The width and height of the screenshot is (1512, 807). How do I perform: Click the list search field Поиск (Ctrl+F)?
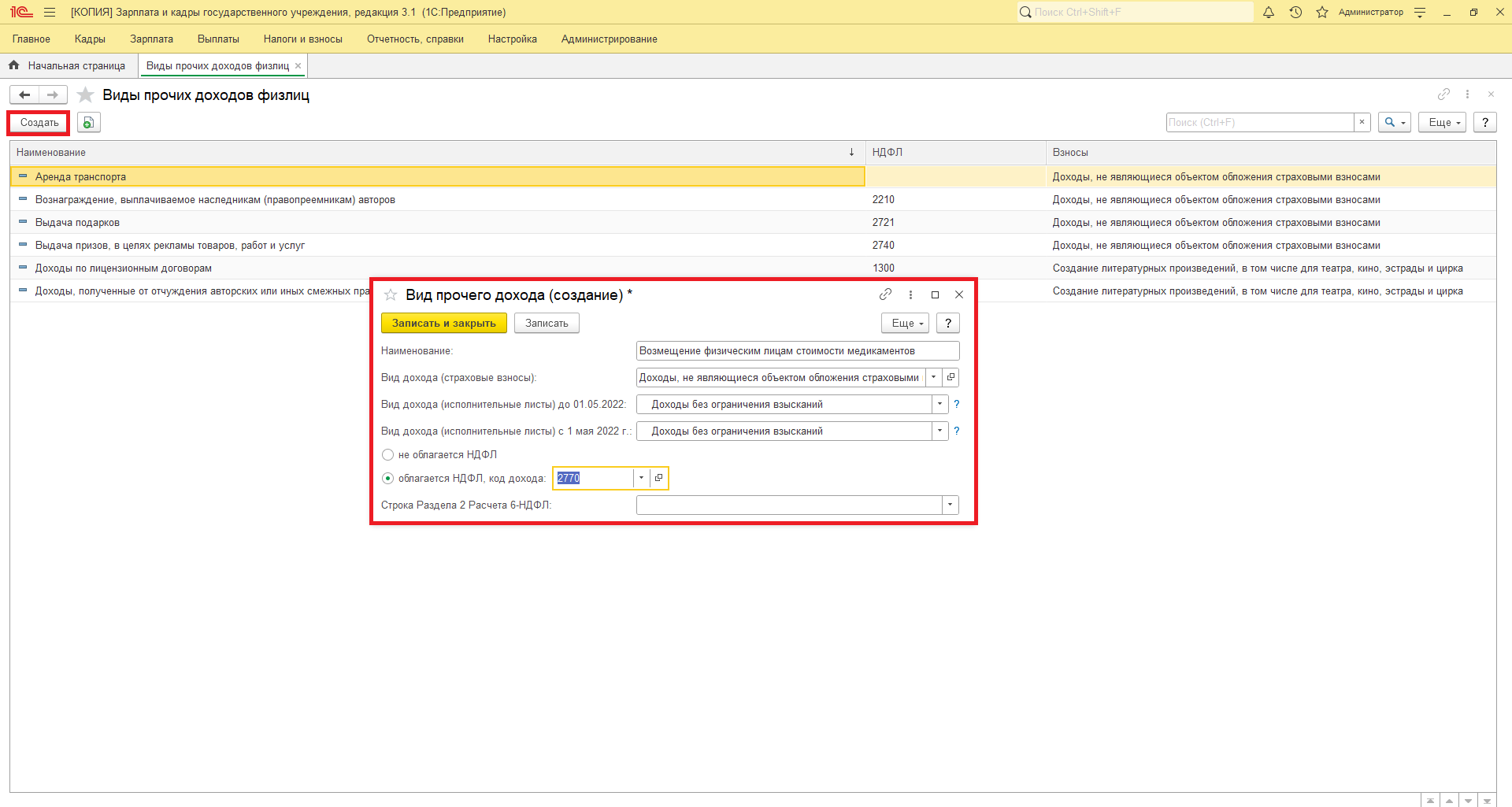1260,122
